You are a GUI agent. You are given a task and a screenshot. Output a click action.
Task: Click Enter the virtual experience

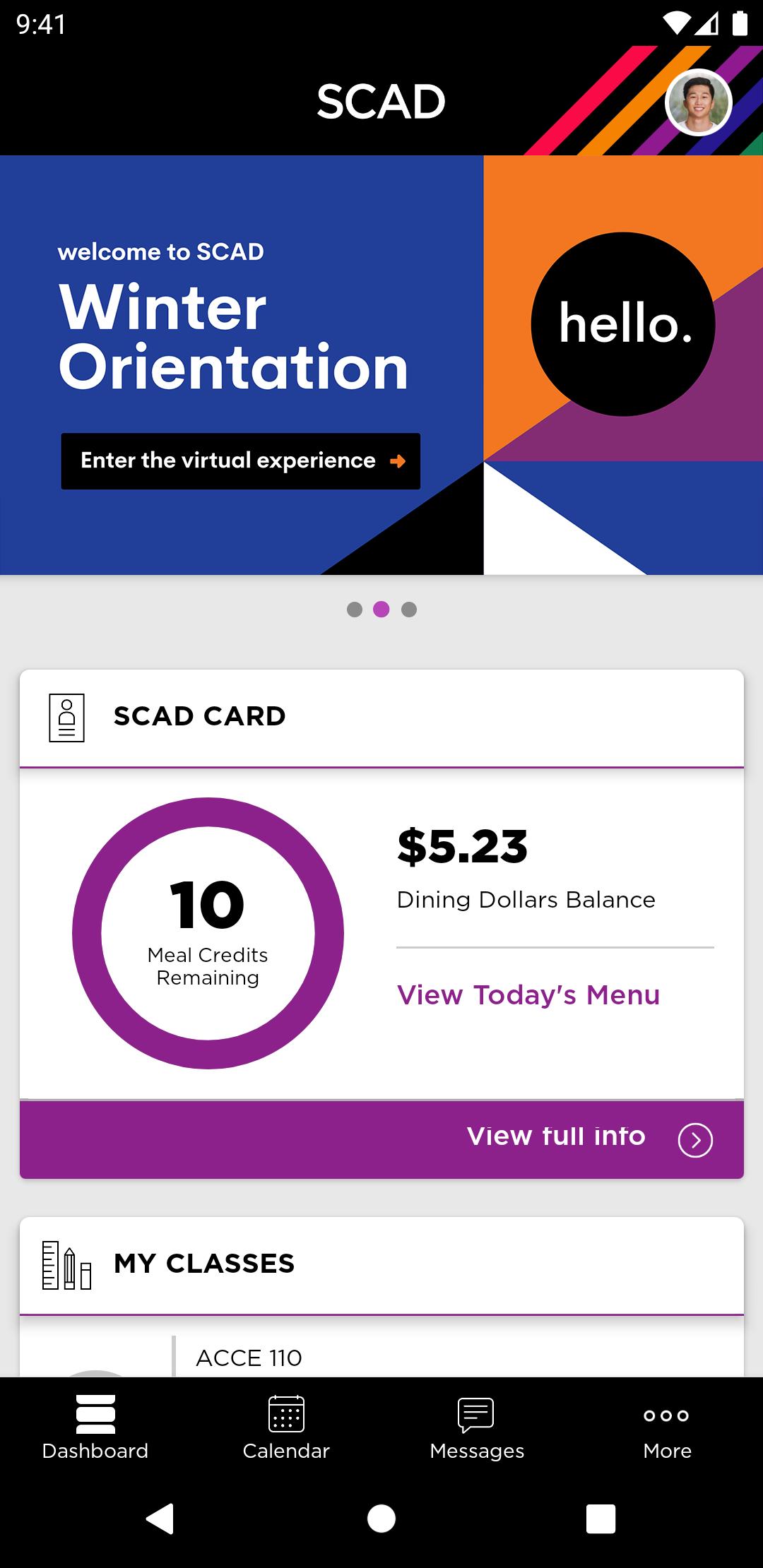[x=239, y=461]
